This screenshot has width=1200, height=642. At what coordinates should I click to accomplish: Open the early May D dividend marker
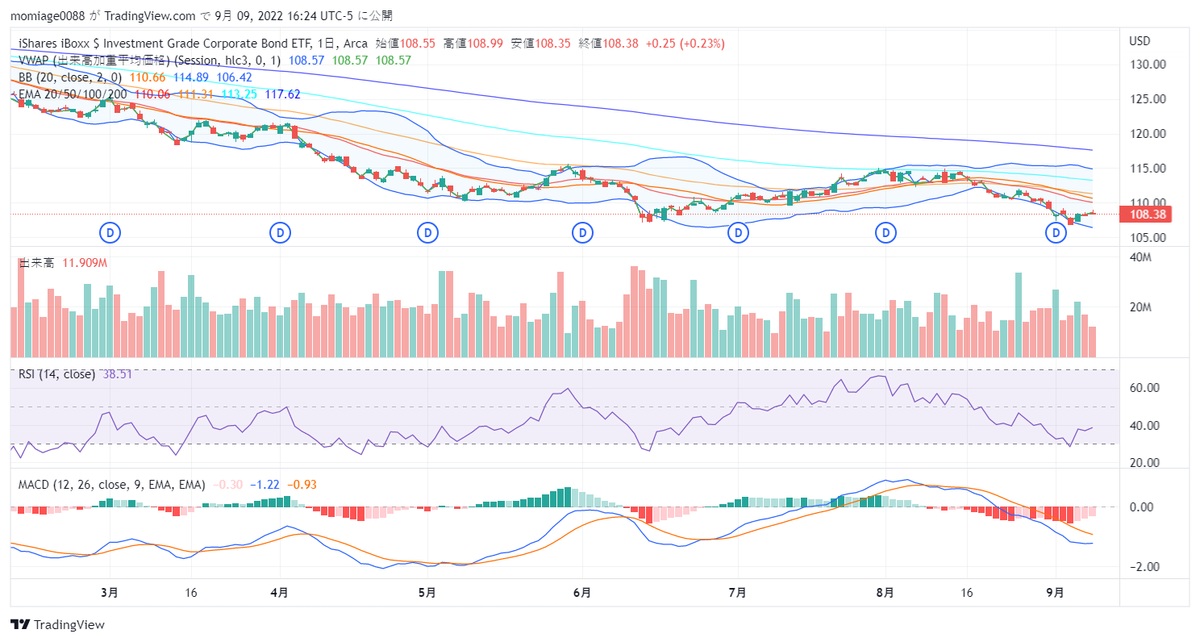(x=428, y=232)
